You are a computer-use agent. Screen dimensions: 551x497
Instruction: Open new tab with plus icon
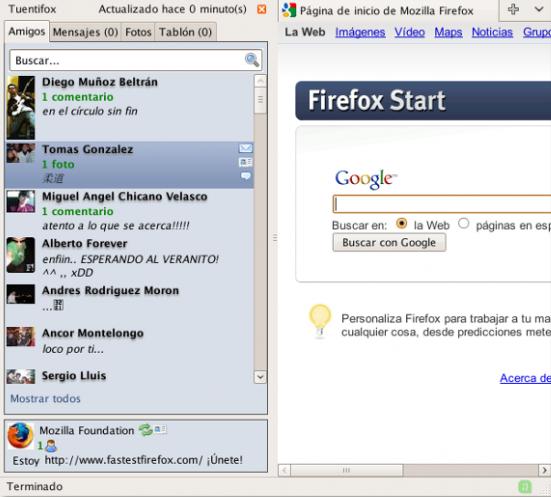point(513,9)
